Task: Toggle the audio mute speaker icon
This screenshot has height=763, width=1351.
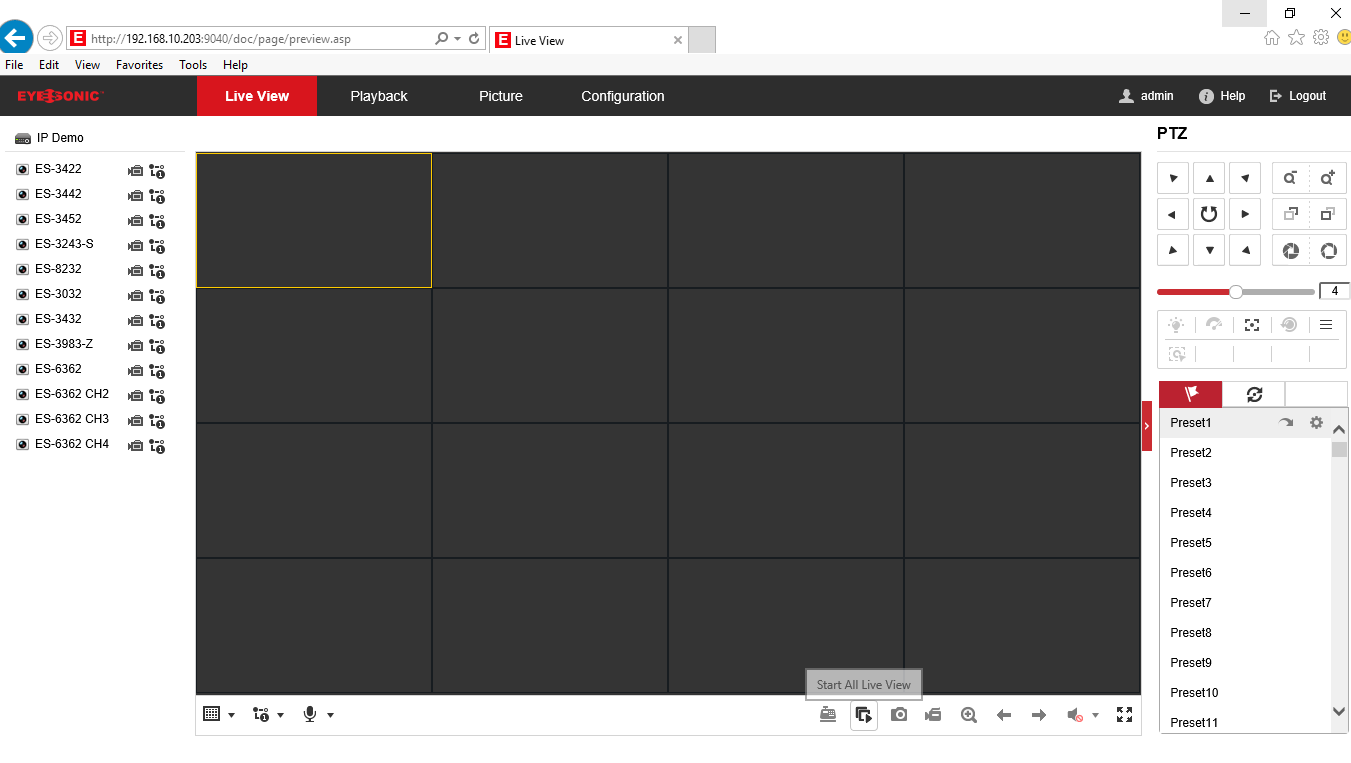Action: [x=1075, y=715]
